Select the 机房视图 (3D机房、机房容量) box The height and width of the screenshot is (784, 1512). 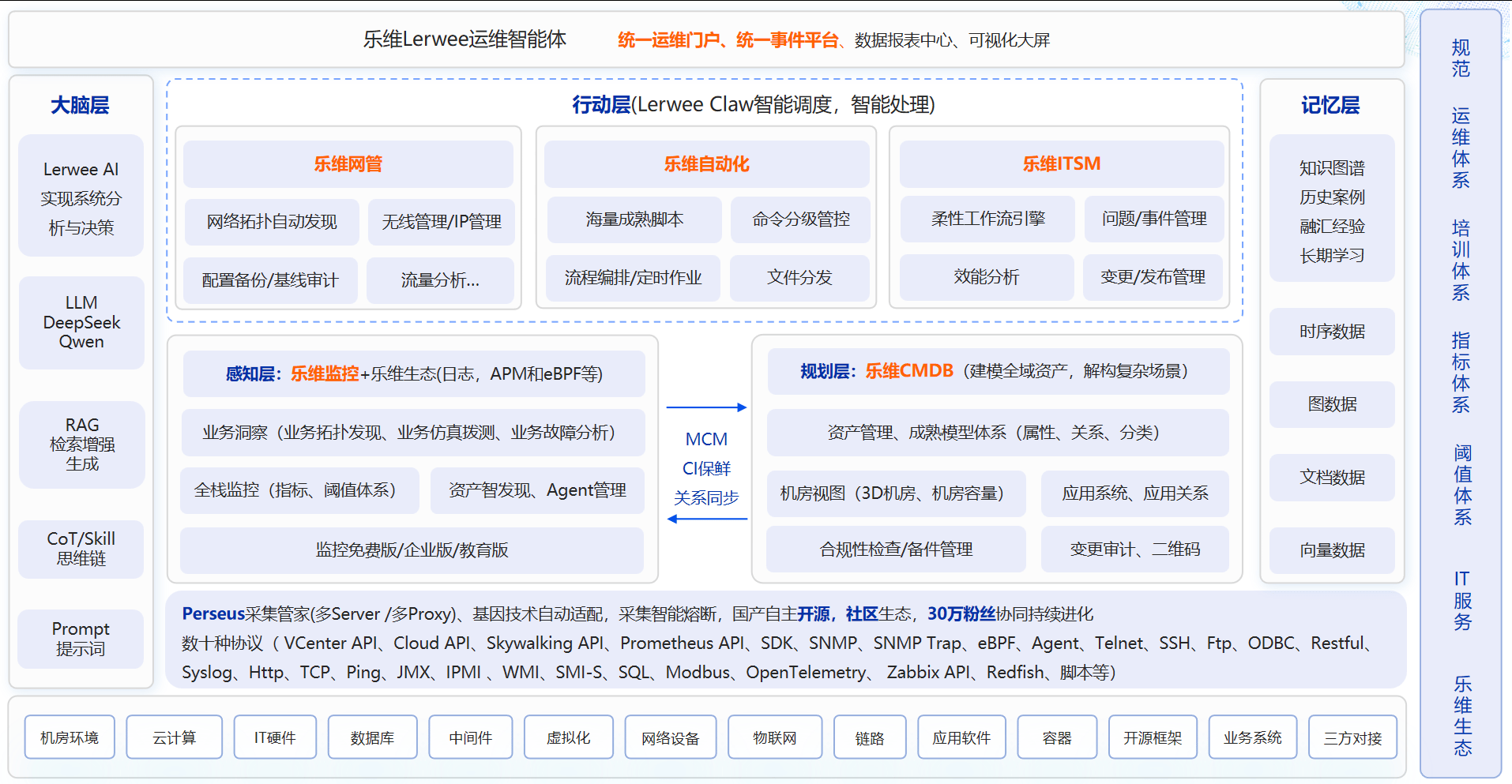(896, 493)
